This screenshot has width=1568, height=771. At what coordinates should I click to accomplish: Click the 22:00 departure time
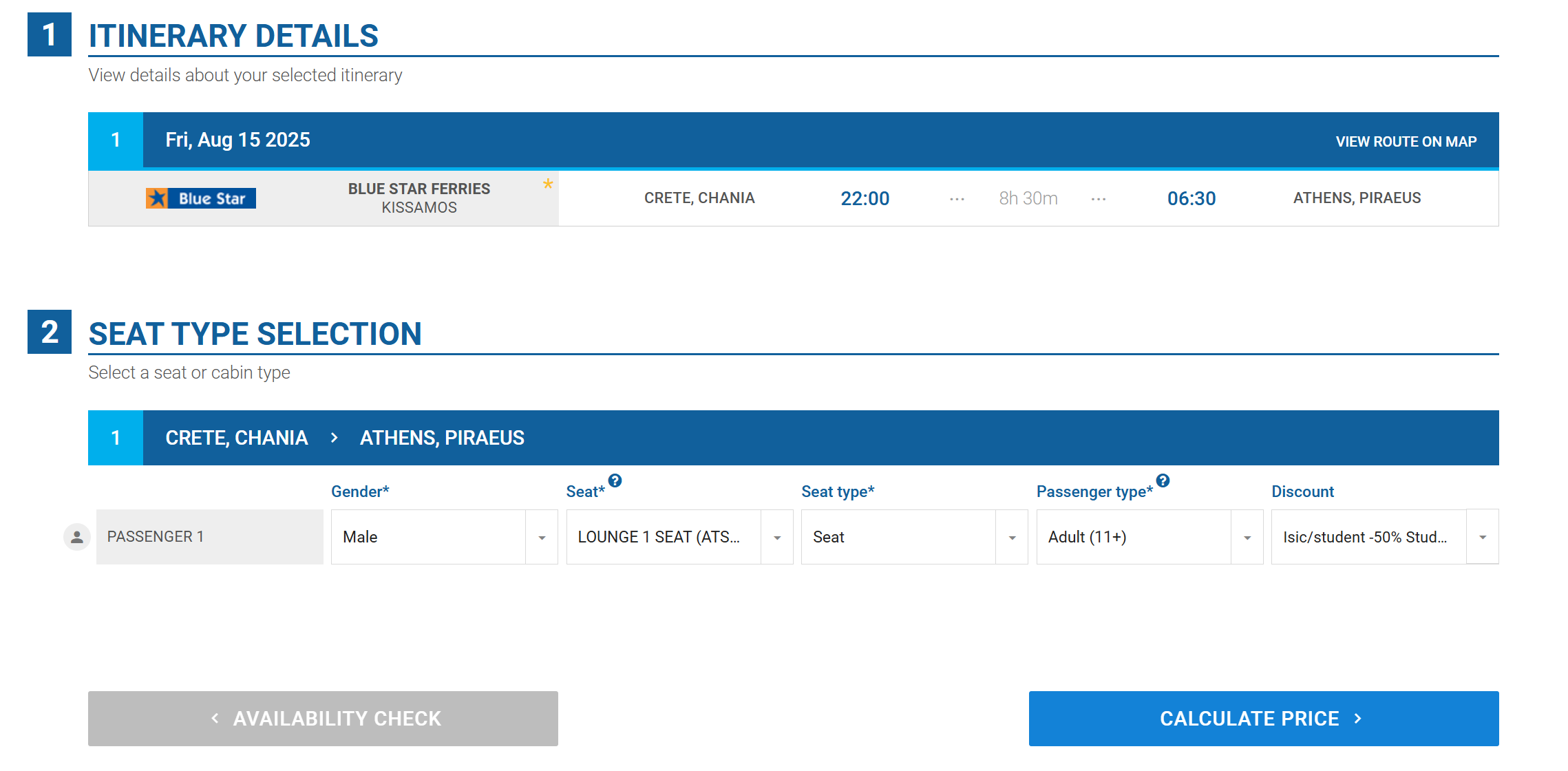point(865,198)
